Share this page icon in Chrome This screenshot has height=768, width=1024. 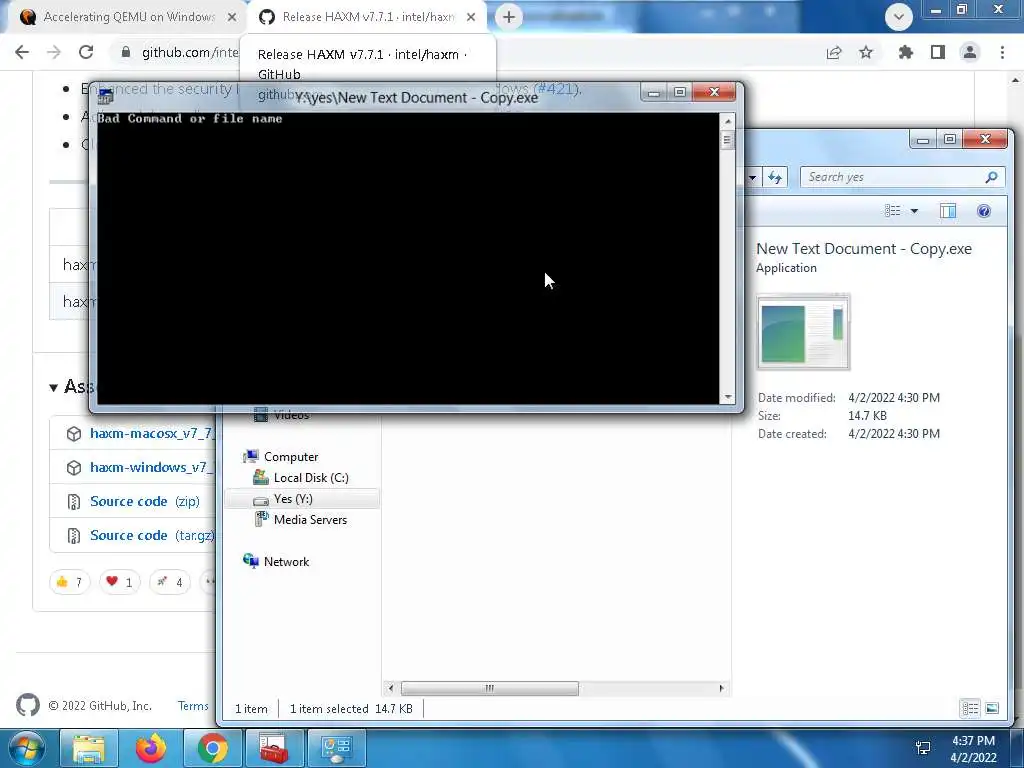(834, 52)
